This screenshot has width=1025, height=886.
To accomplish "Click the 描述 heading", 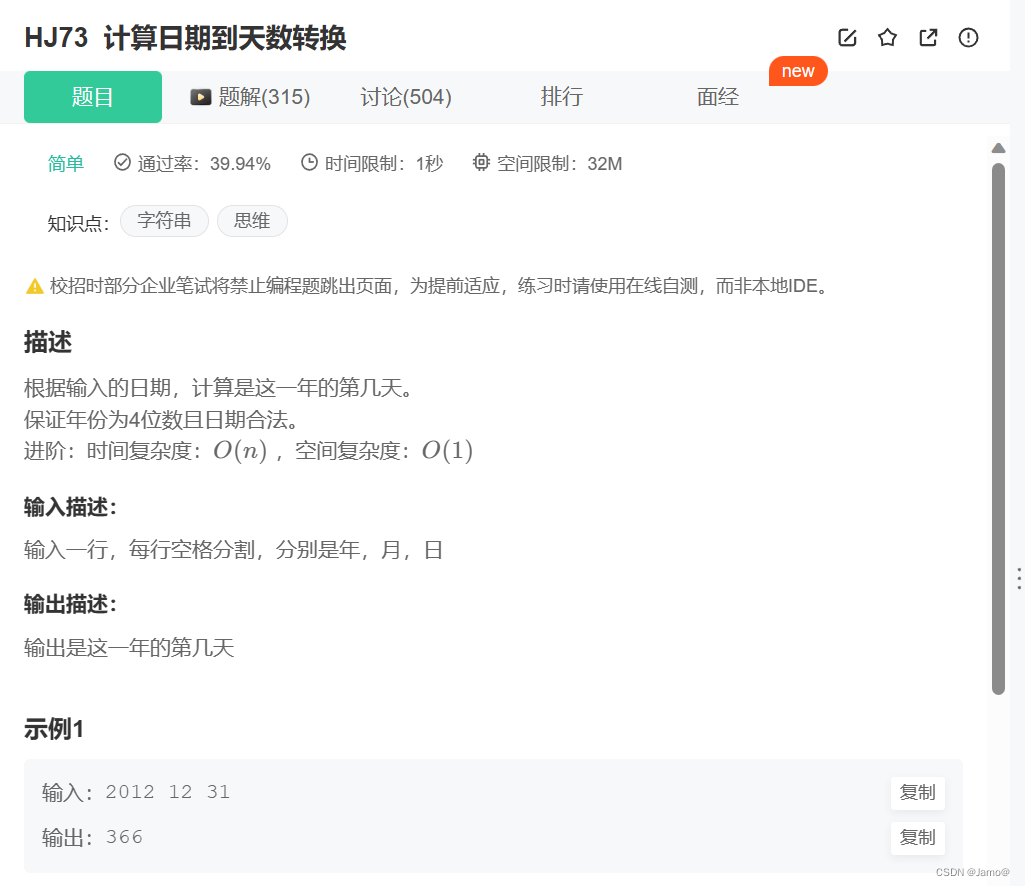I will point(48,342).
